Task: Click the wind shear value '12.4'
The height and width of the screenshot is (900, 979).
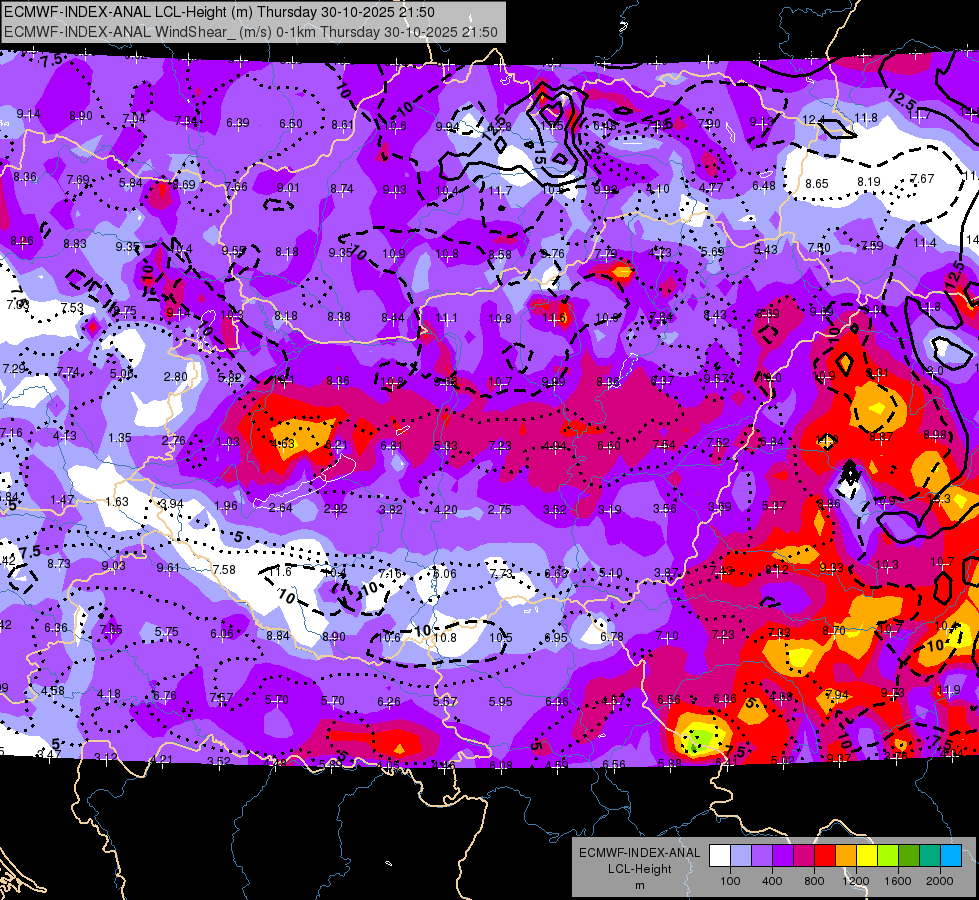Action: pyautogui.click(x=814, y=119)
